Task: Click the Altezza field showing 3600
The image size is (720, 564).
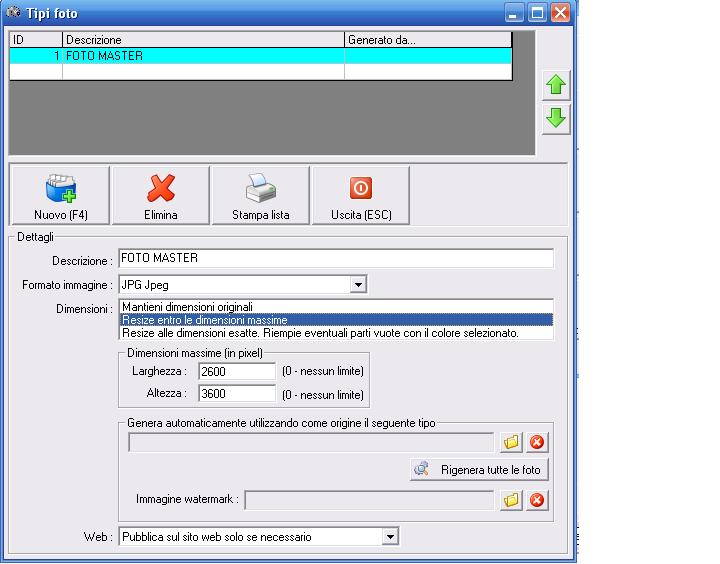Action: (x=237, y=394)
